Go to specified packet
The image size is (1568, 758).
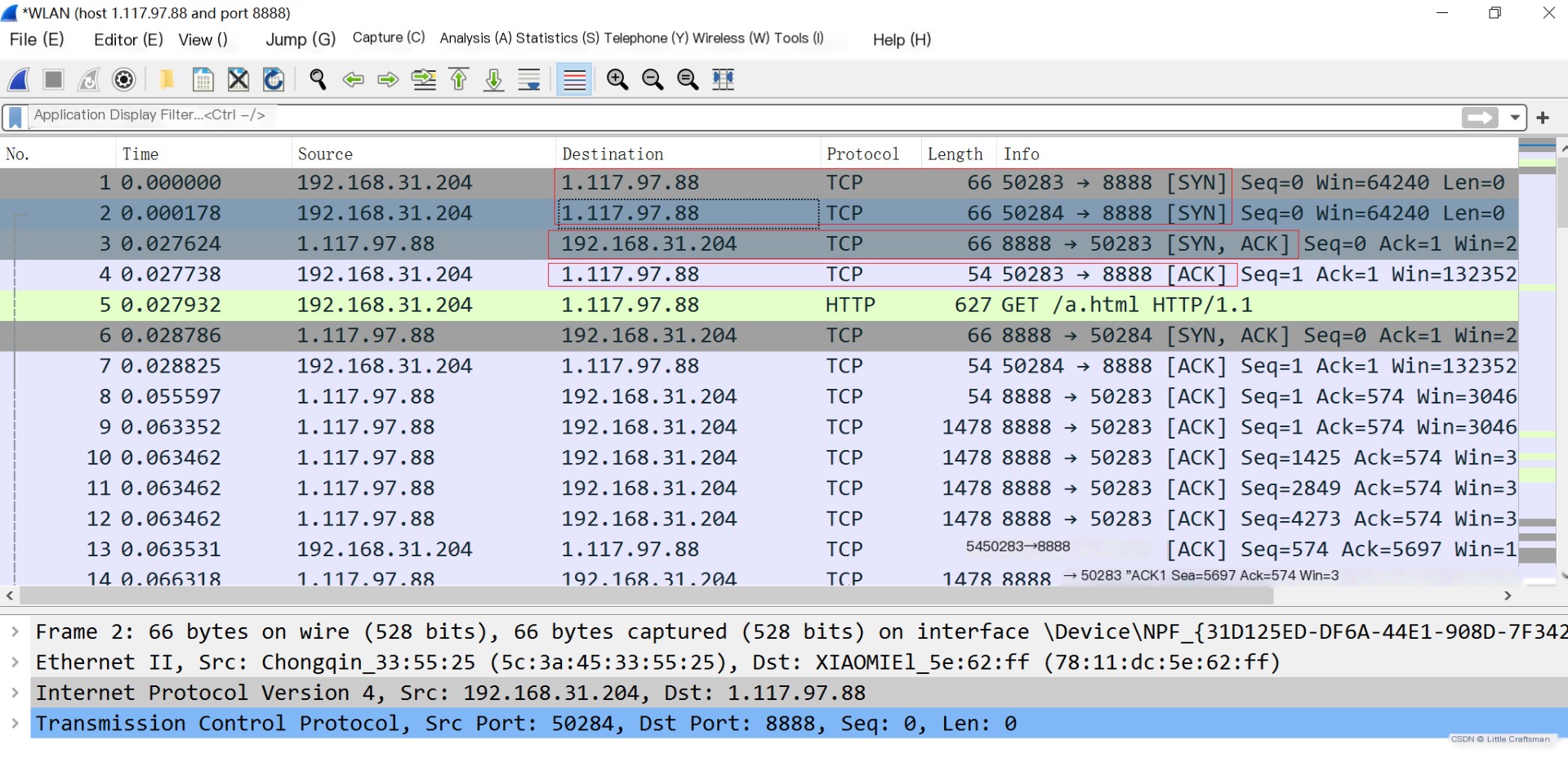click(424, 79)
